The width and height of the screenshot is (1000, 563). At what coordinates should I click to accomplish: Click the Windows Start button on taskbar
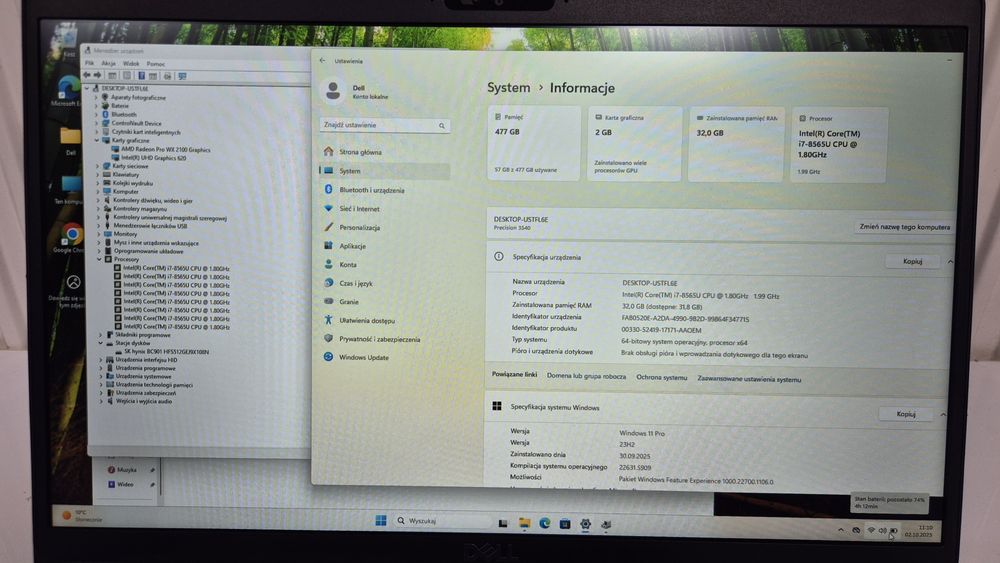(x=381, y=520)
